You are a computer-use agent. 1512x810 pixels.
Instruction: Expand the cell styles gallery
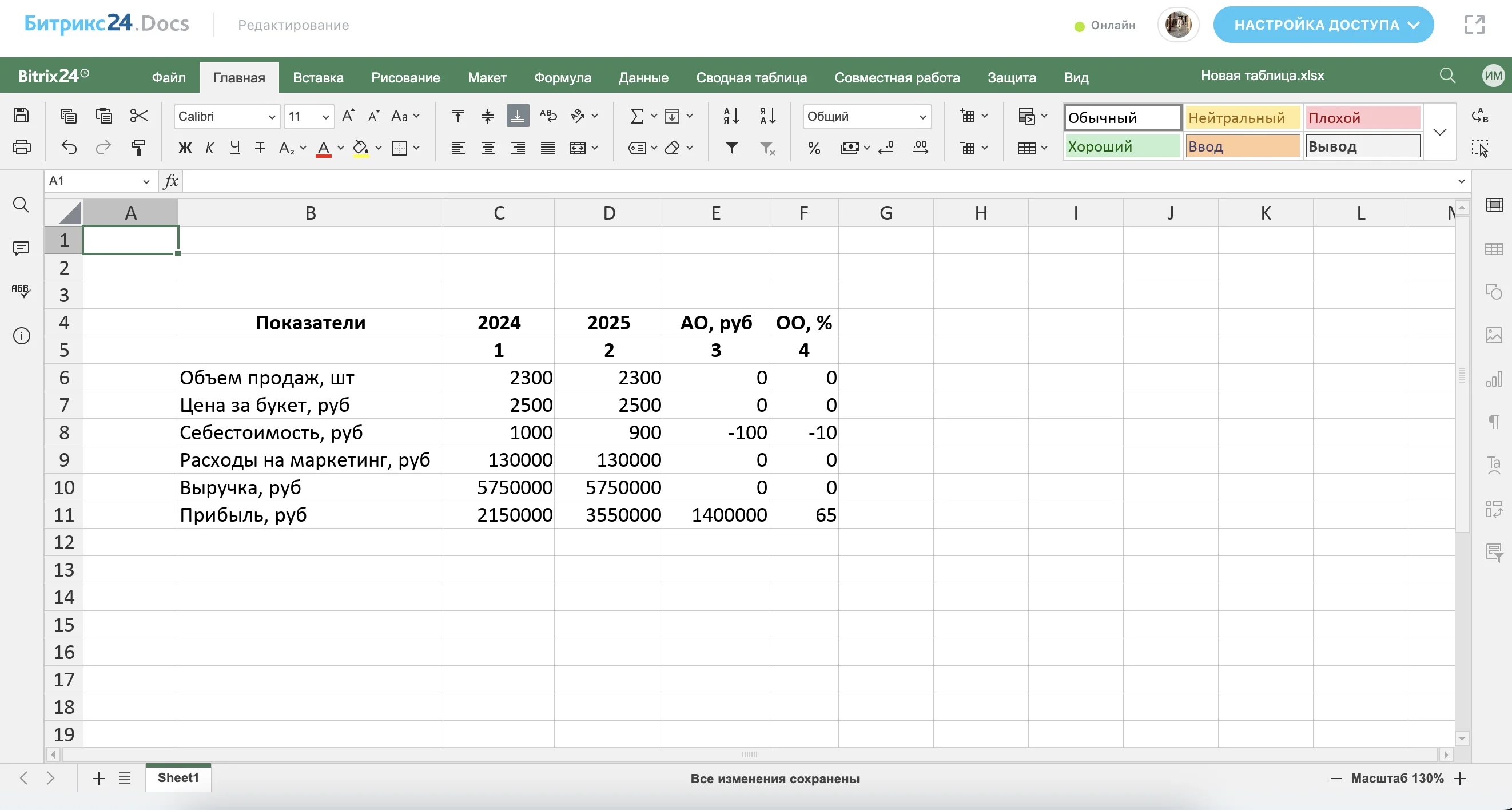click(1439, 132)
